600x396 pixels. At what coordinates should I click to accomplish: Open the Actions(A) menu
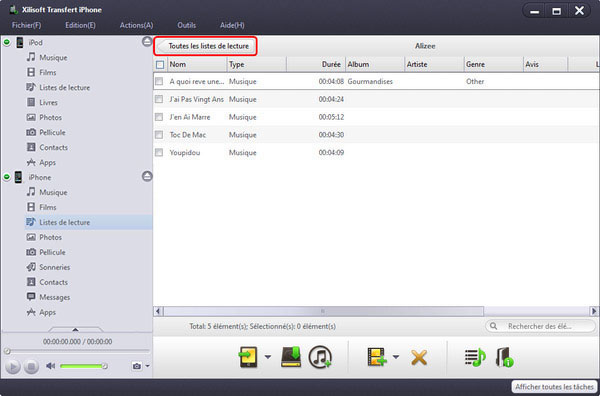point(137,25)
